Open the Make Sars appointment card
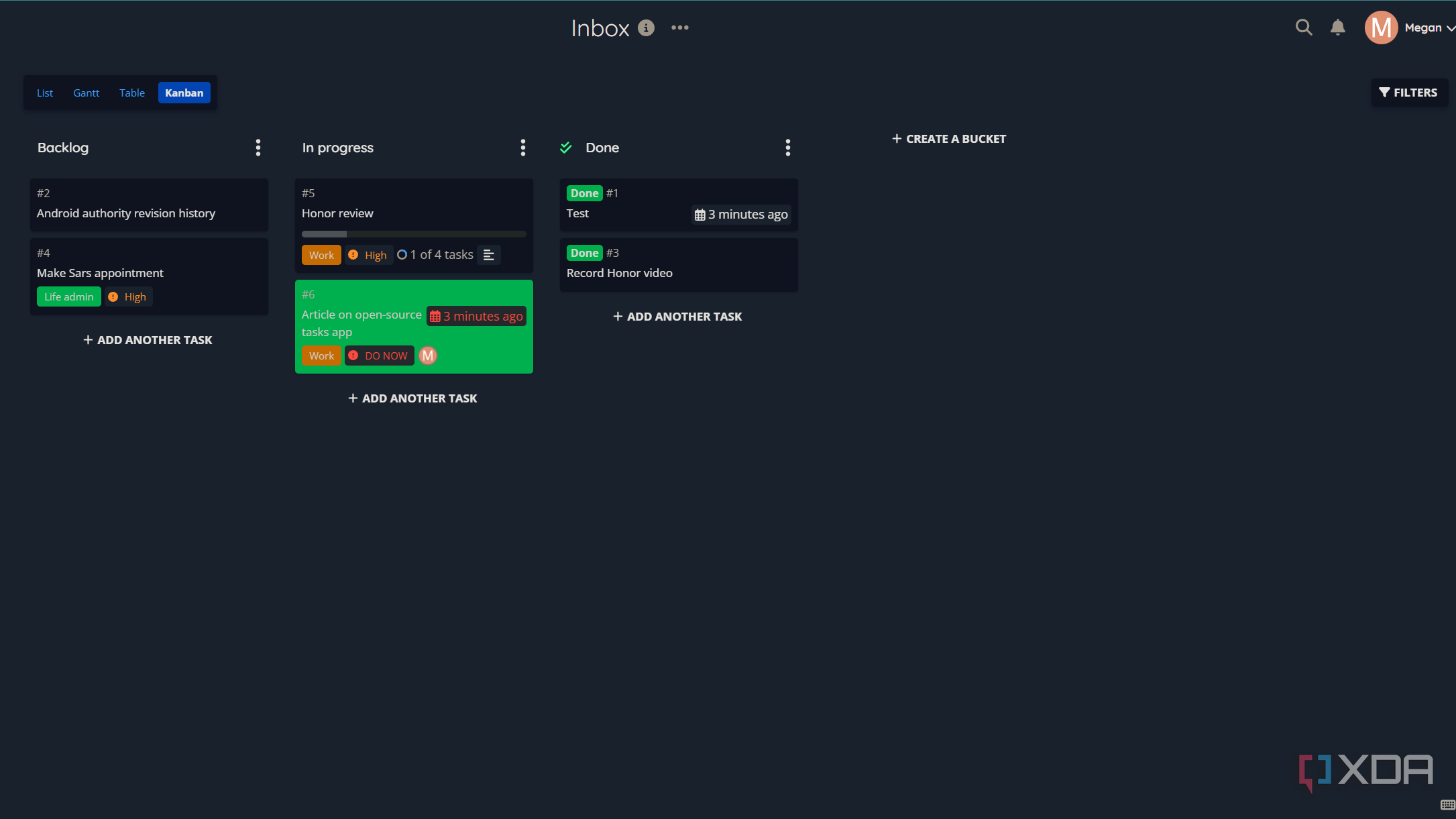 [x=100, y=273]
